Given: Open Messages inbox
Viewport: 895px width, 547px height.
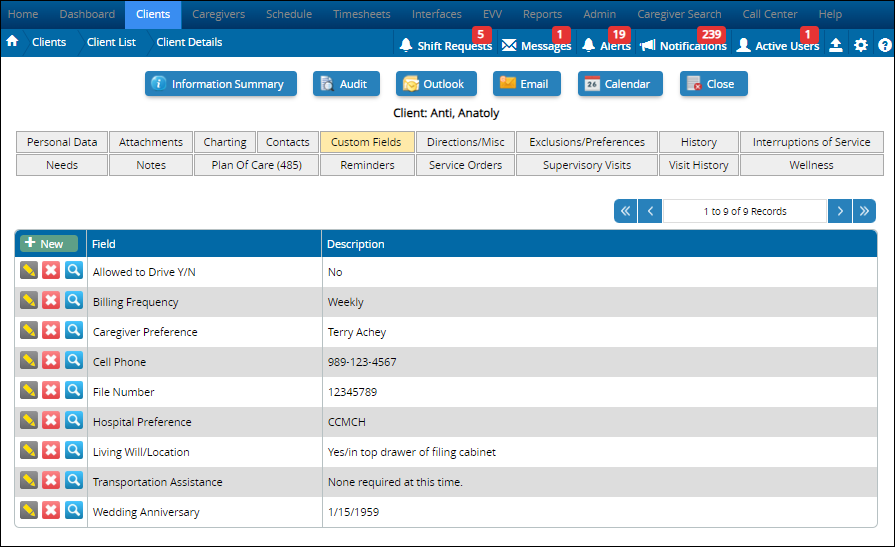Looking at the screenshot, I should (536, 45).
